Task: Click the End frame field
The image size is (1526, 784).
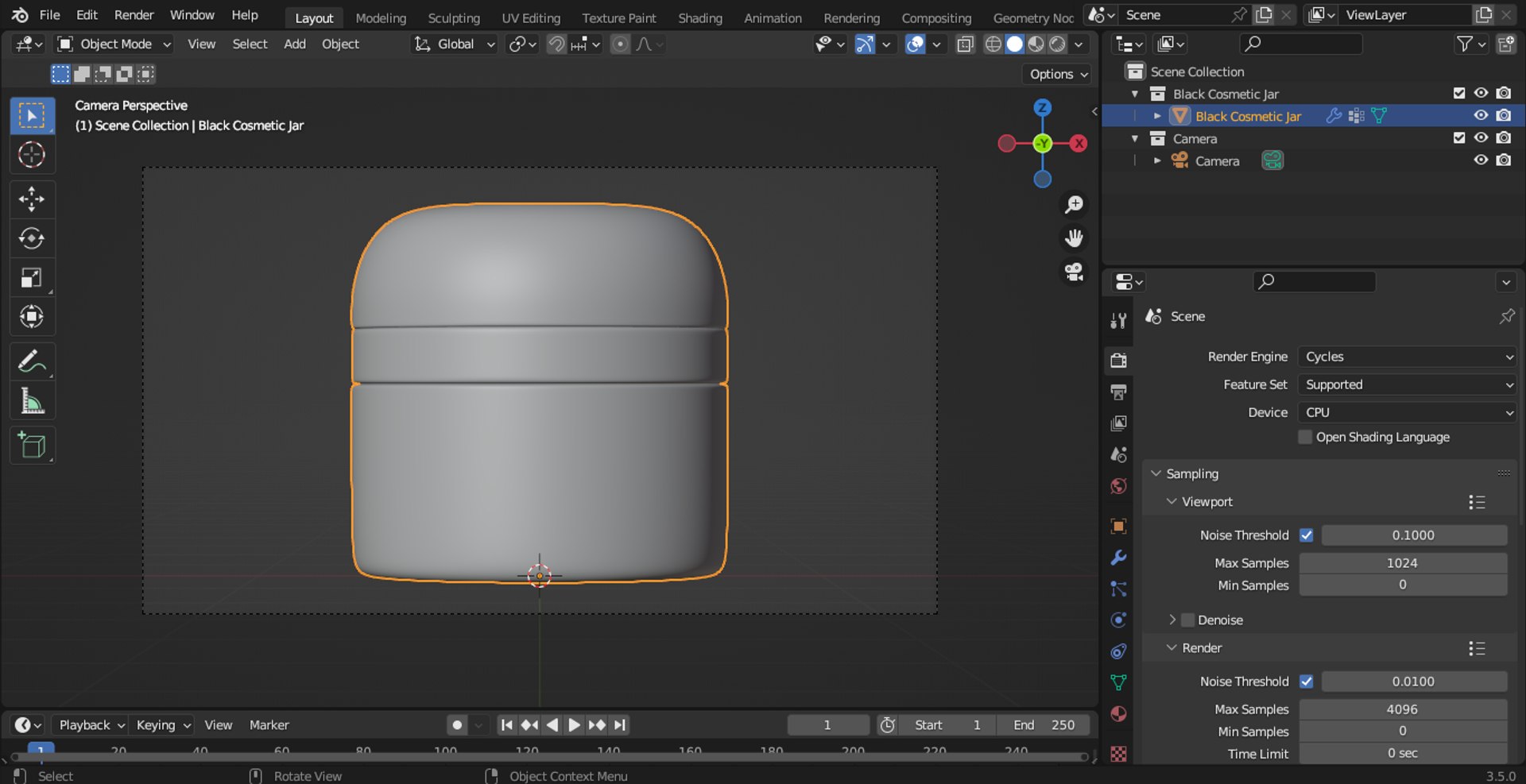Action: [x=1044, y=724]
